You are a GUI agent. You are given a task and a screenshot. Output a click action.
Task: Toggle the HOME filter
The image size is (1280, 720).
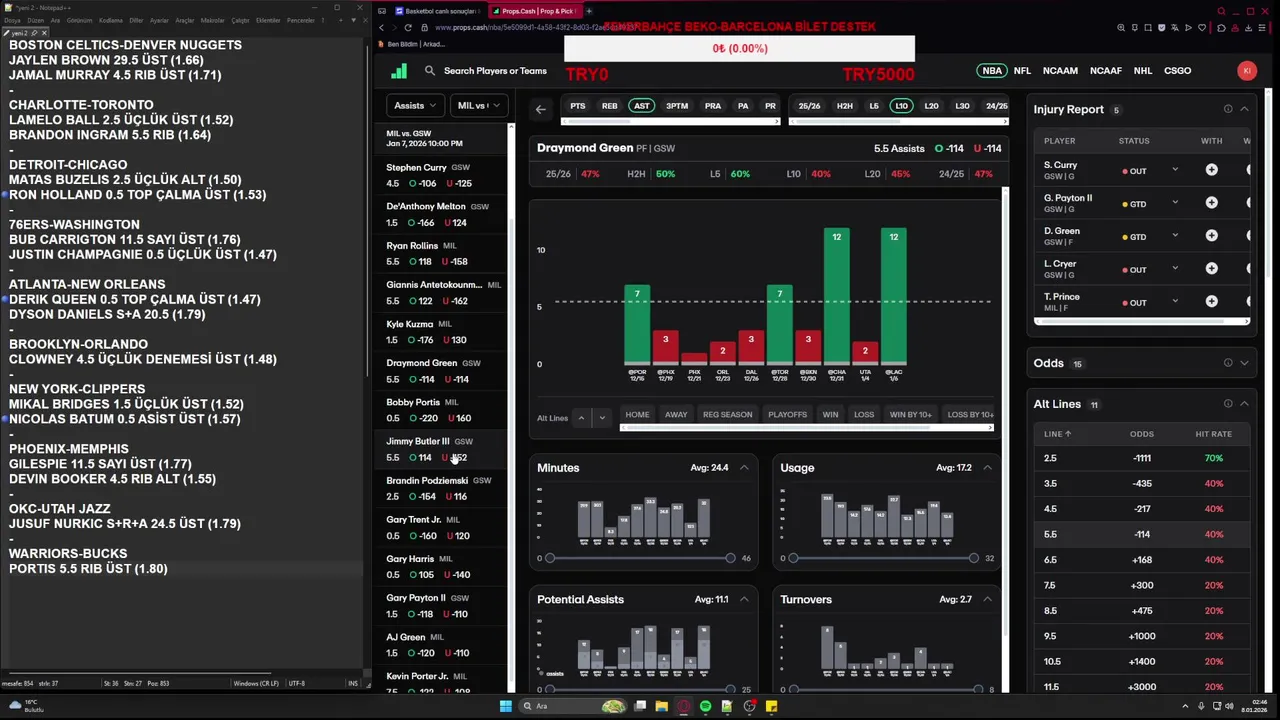pos(637,415)
